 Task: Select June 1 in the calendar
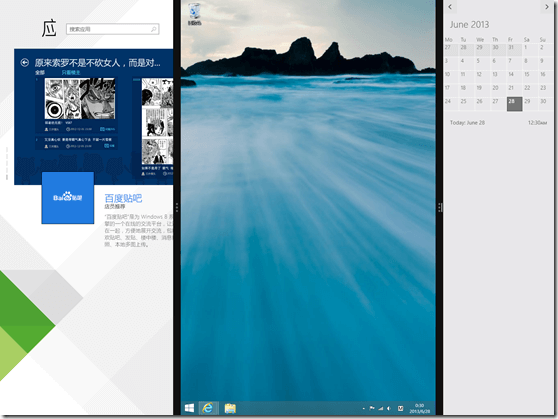click(x=530, y=49)
